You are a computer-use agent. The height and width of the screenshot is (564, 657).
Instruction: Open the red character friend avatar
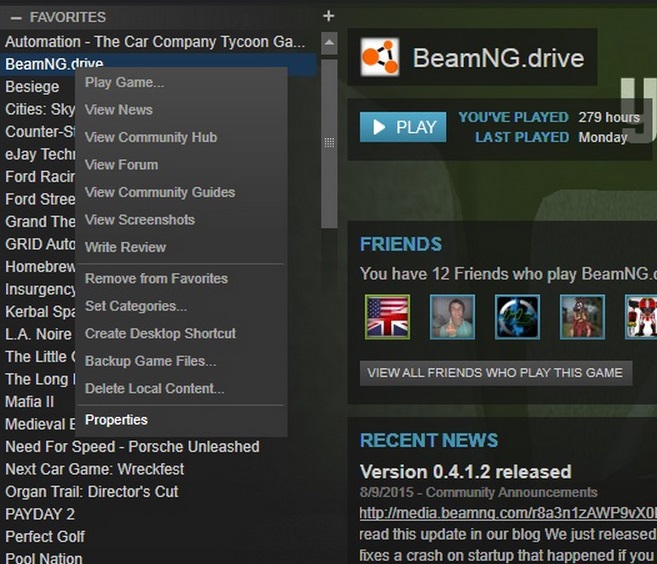[582, 317]
